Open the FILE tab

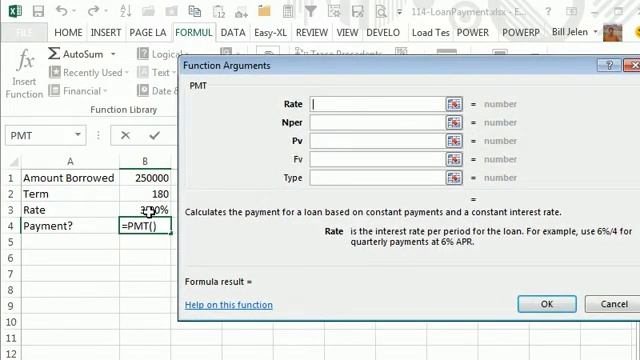pos(24,33)
